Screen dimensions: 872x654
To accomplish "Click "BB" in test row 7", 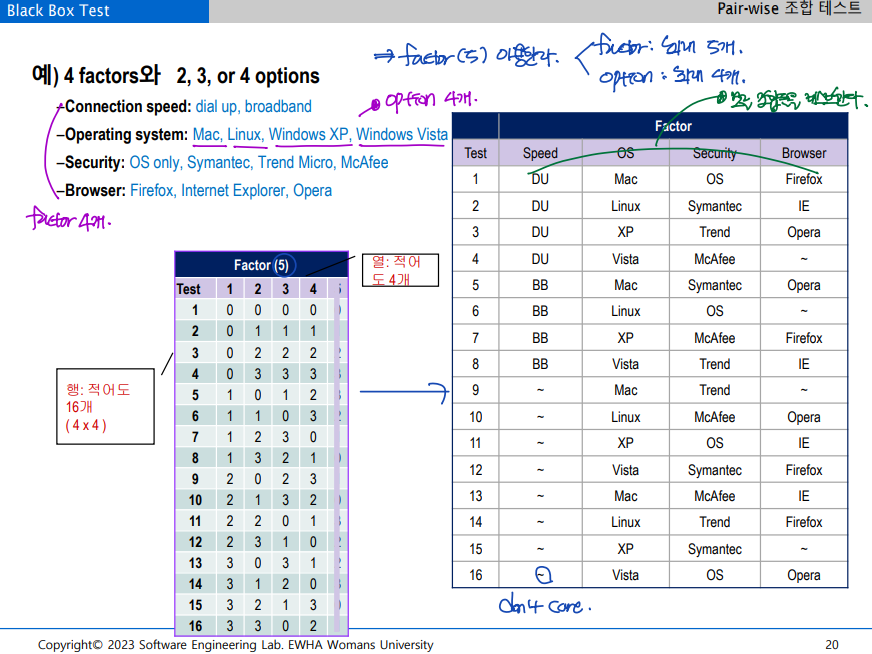I will coord(540,338).
